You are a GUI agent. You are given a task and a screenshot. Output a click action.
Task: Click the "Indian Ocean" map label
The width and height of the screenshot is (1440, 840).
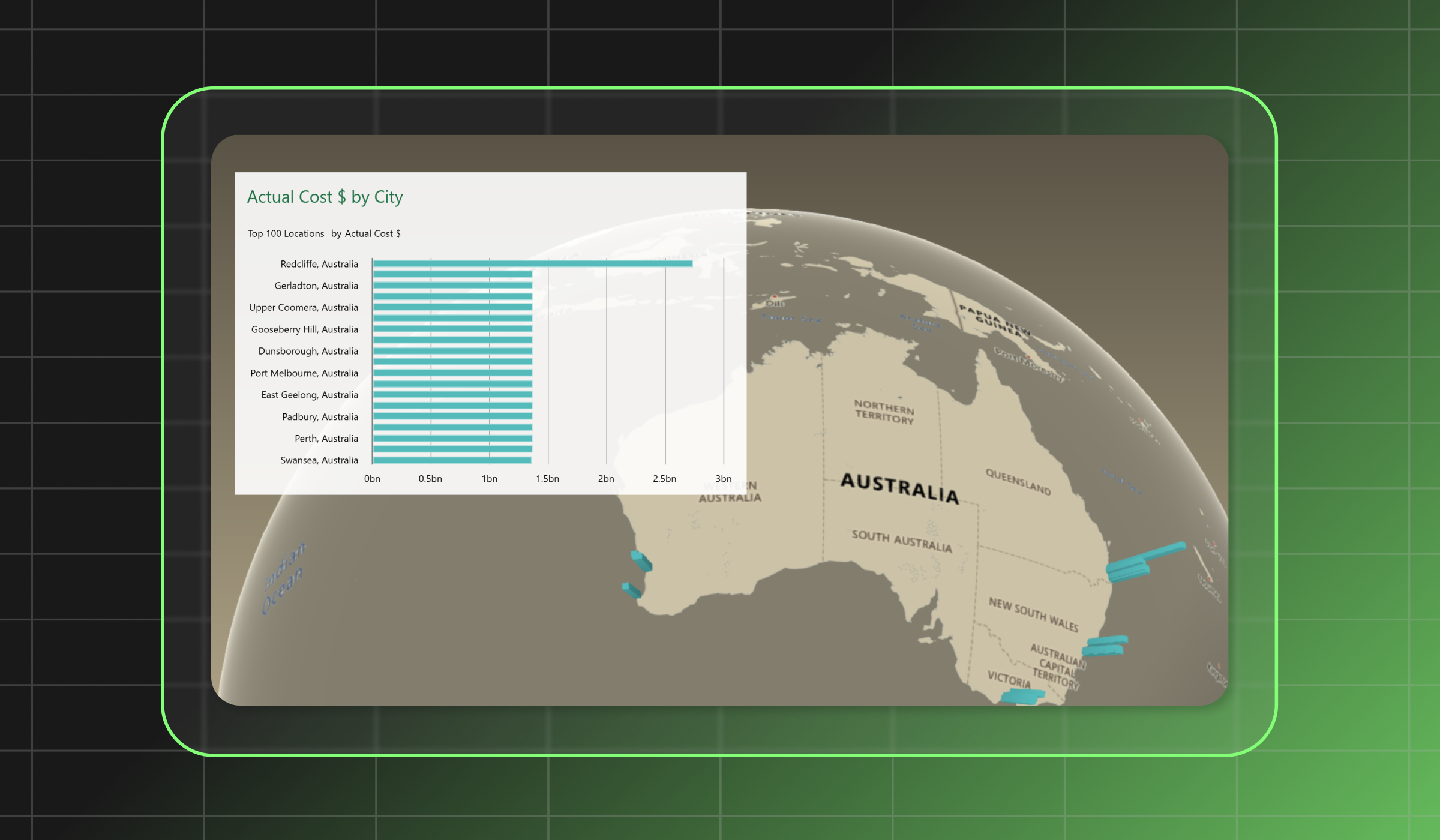[x=284, y=577]
